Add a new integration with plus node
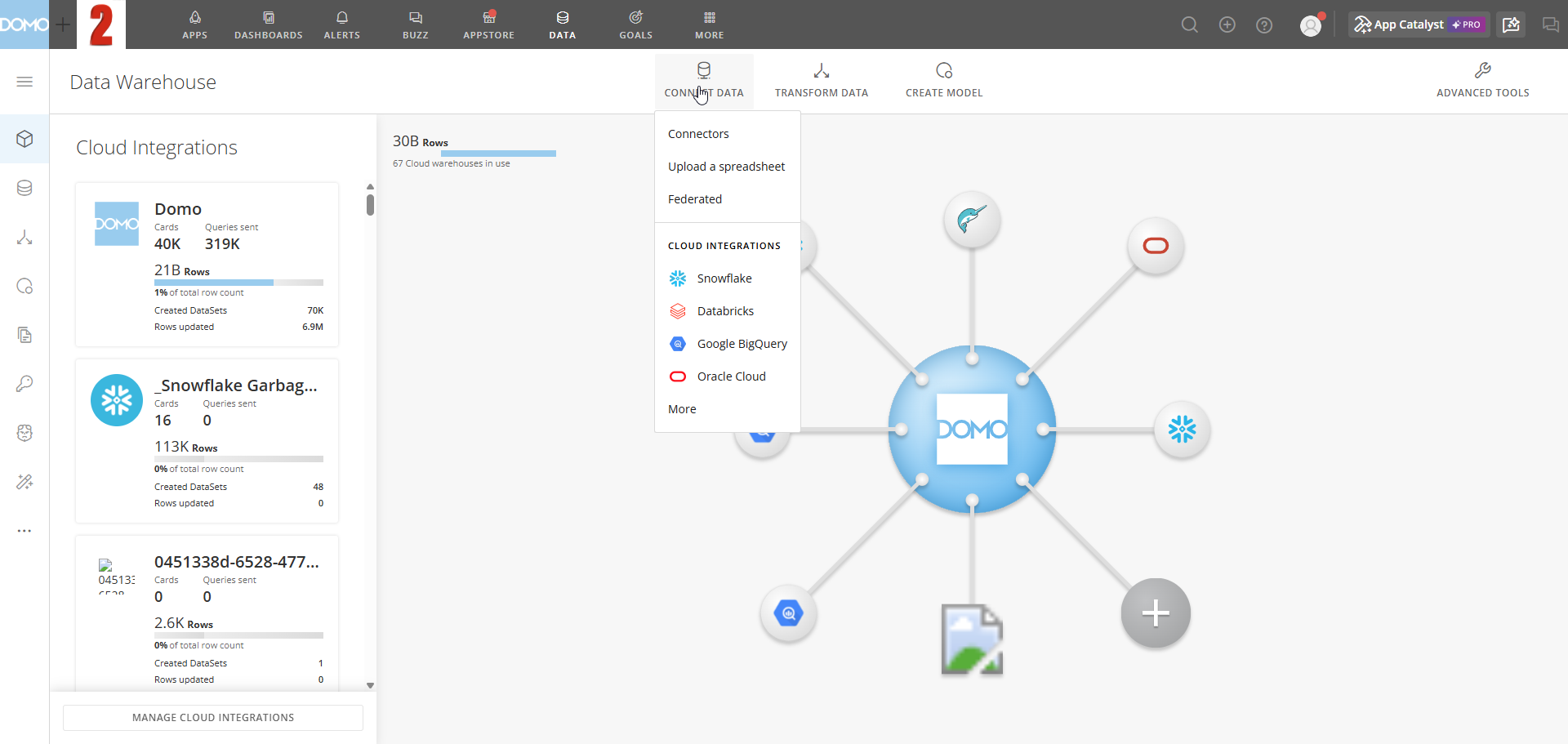The image size is (1568, 744). (1156, 613)
